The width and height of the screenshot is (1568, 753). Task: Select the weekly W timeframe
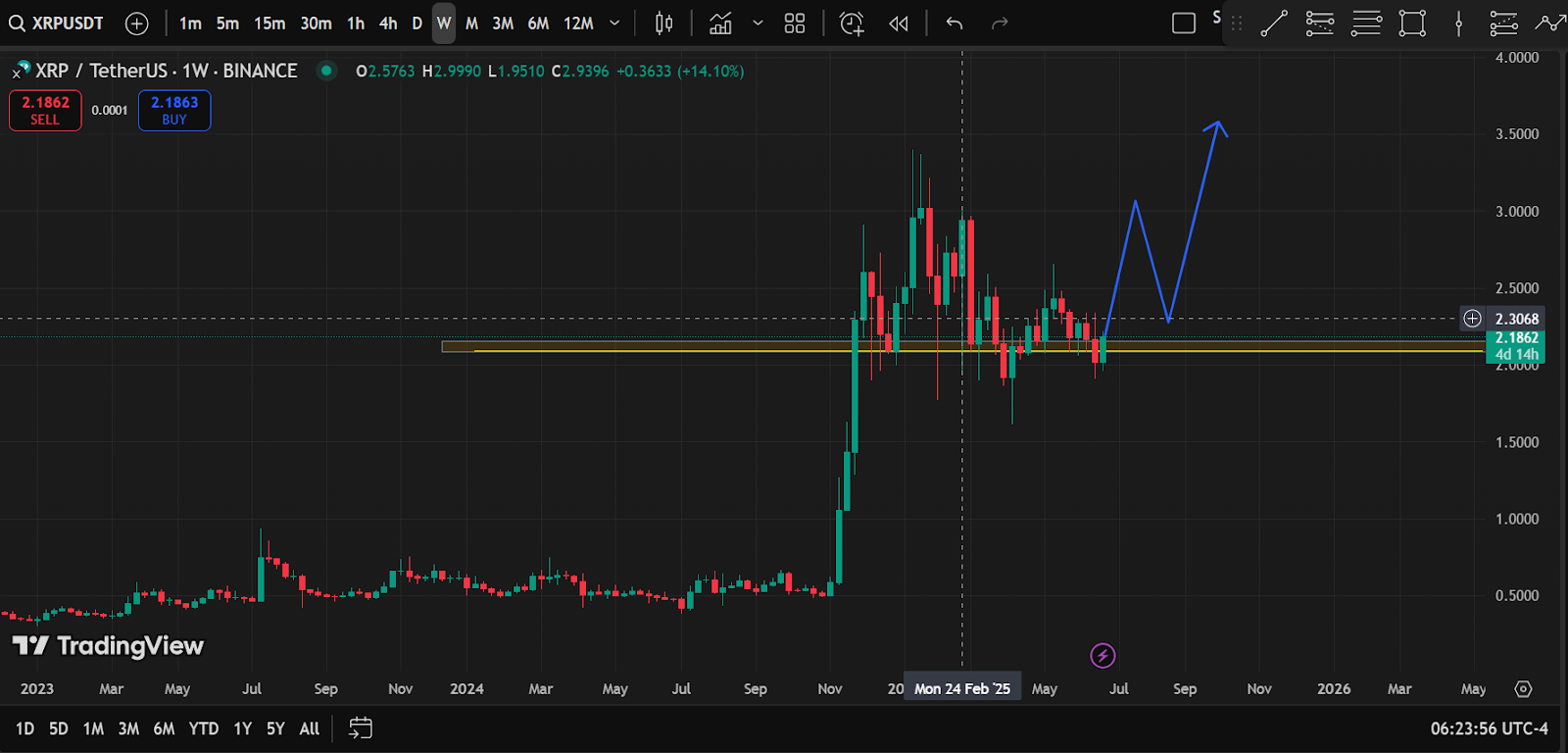pyautogui.click(x=444, y=24)
